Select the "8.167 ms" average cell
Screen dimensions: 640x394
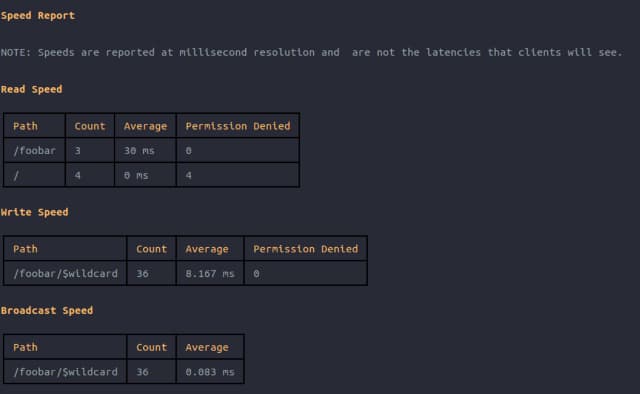click(210, 273)
